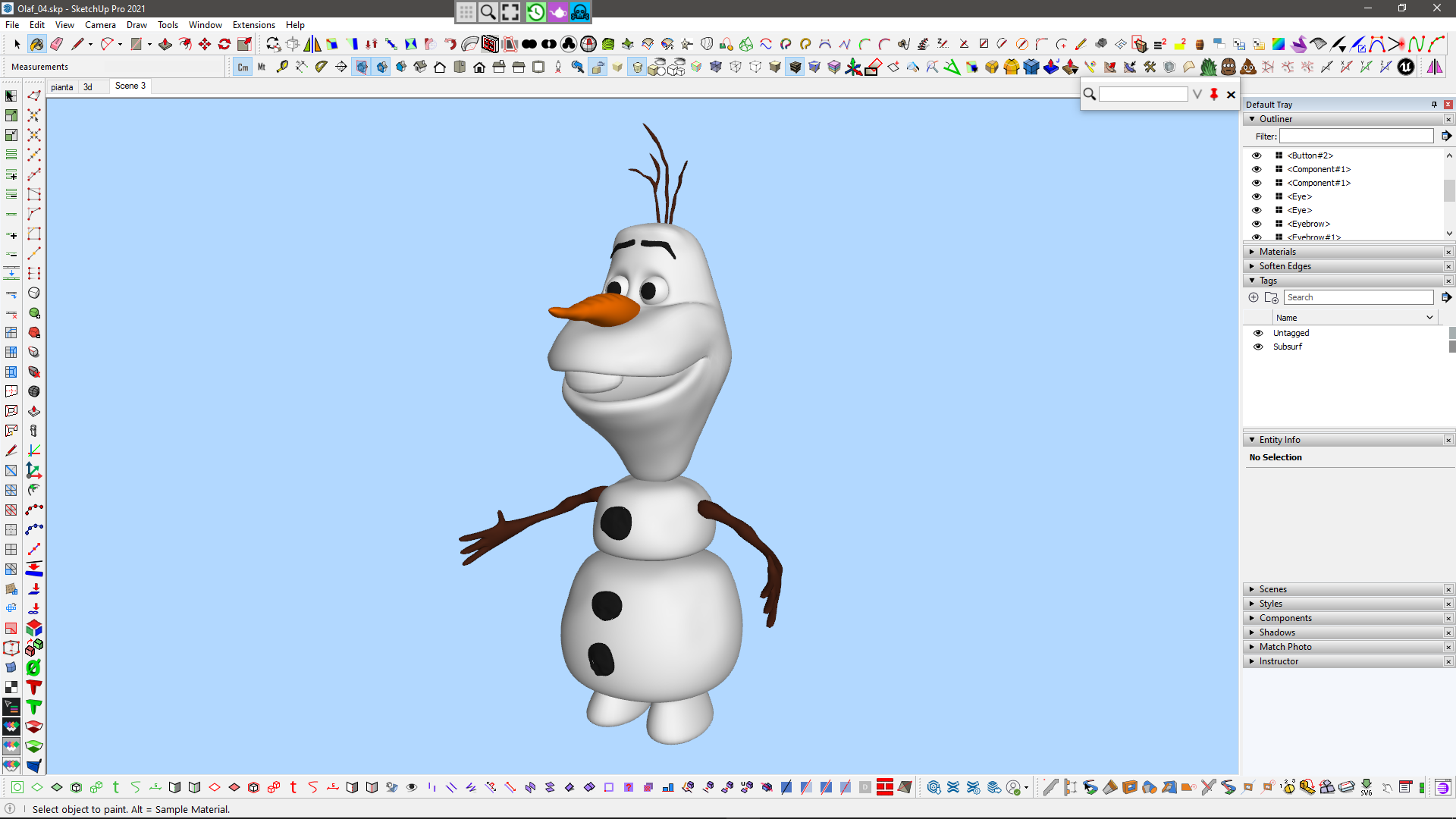Close the Match Photo panel
1456x819 pixels.
(x=1448, y=647)
